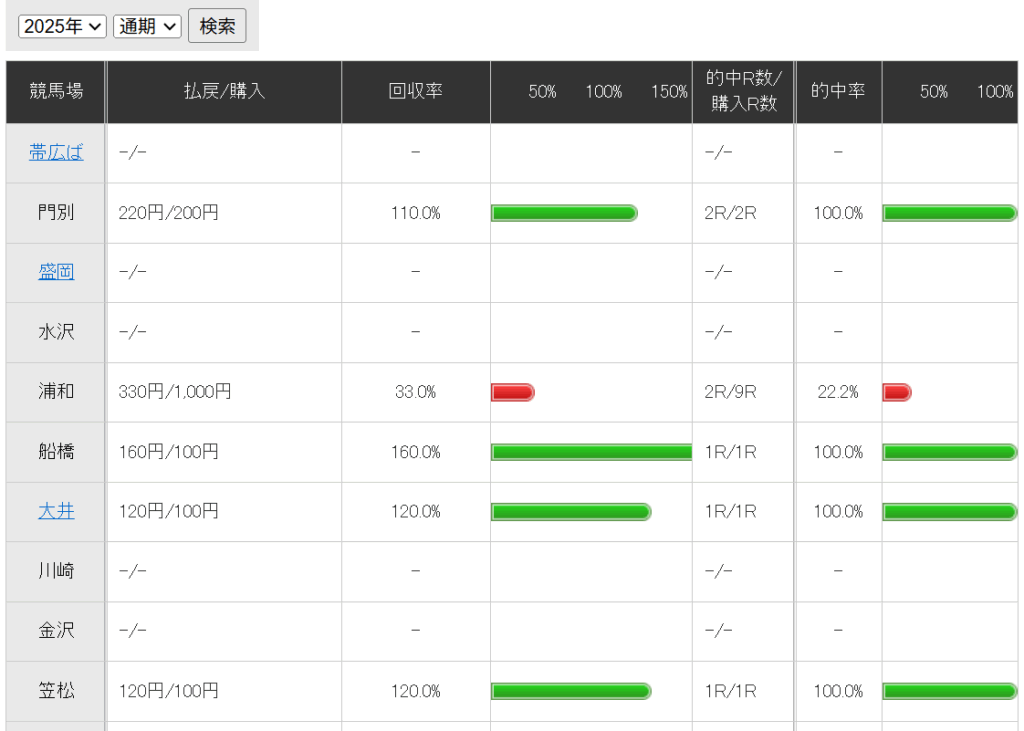Select the 払戻/購入 column header
1024x731 pixels.
224,92
